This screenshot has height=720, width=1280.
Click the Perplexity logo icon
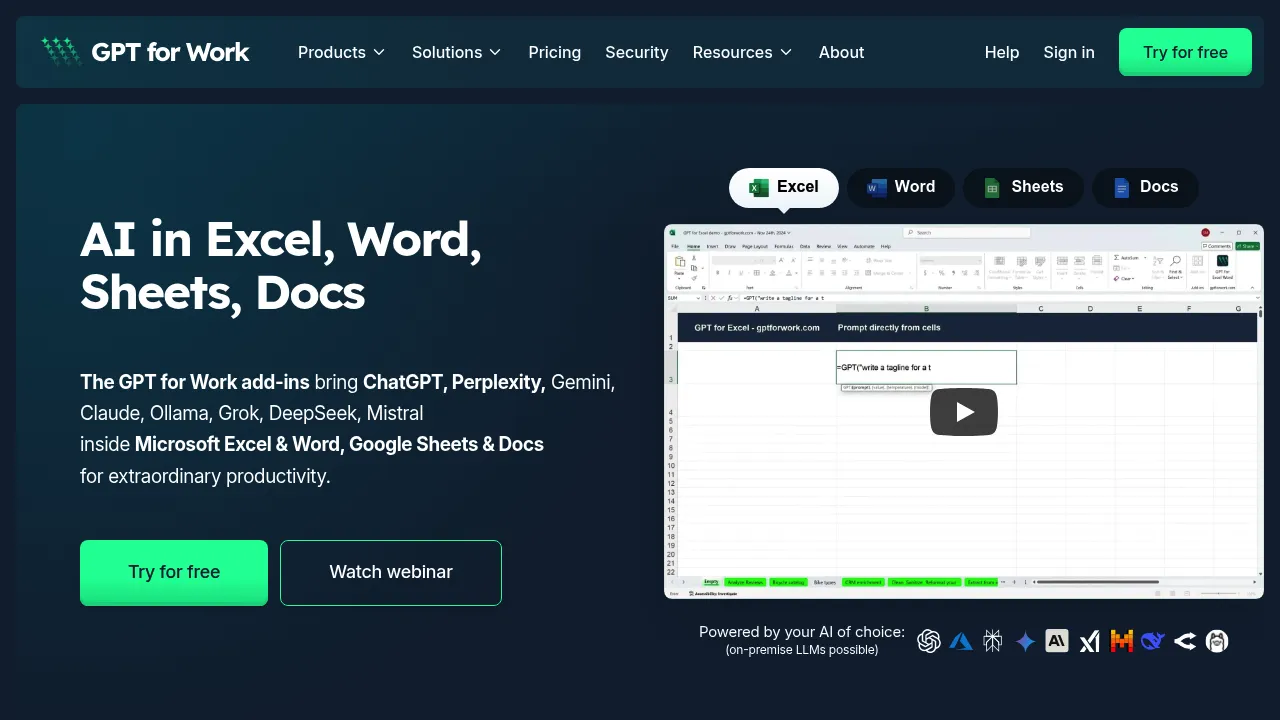(993, 641)
